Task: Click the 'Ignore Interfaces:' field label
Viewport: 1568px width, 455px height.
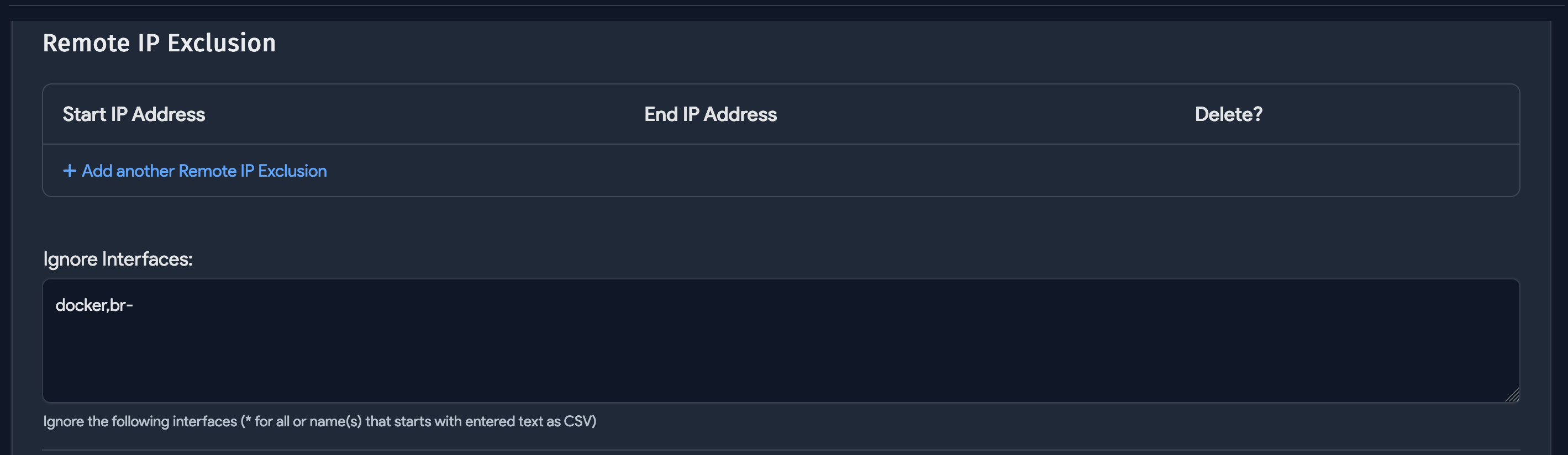Action: [x=118, y=259]
